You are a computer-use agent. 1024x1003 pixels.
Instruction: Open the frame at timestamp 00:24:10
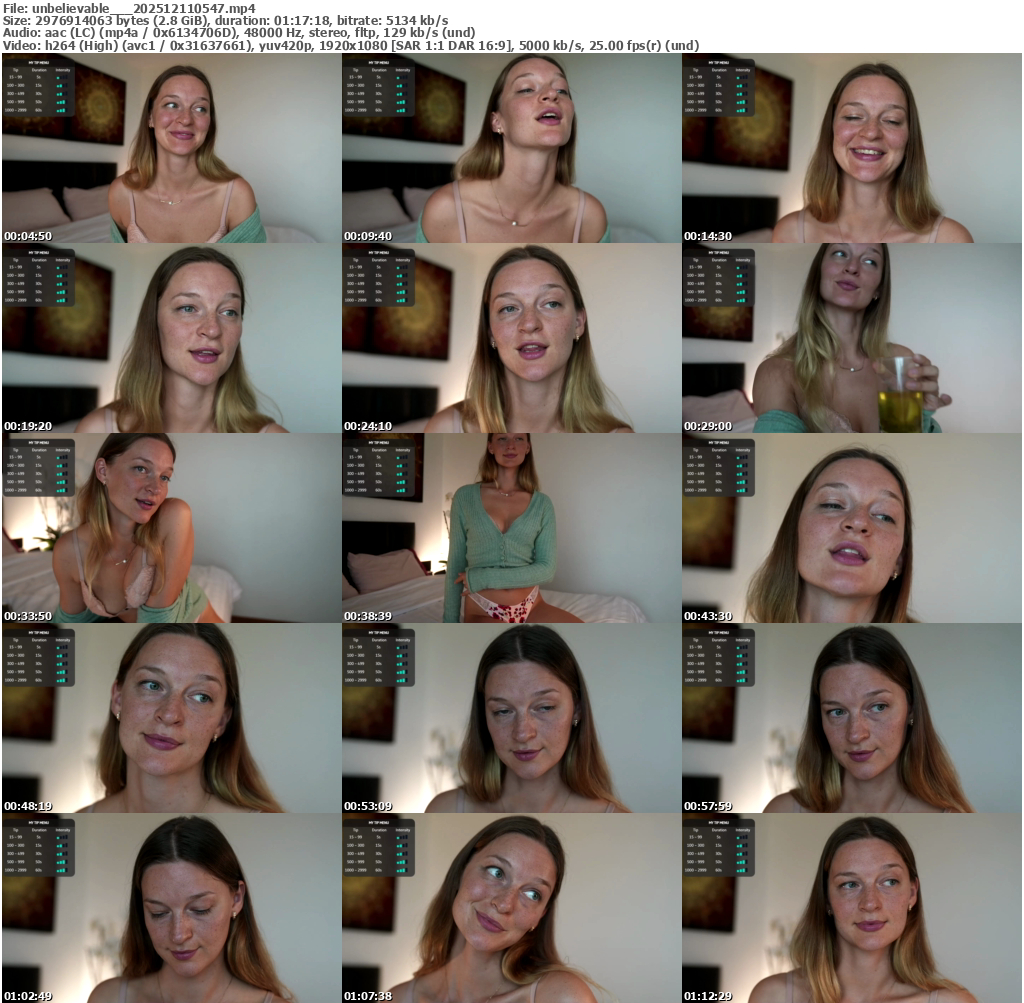511,338
